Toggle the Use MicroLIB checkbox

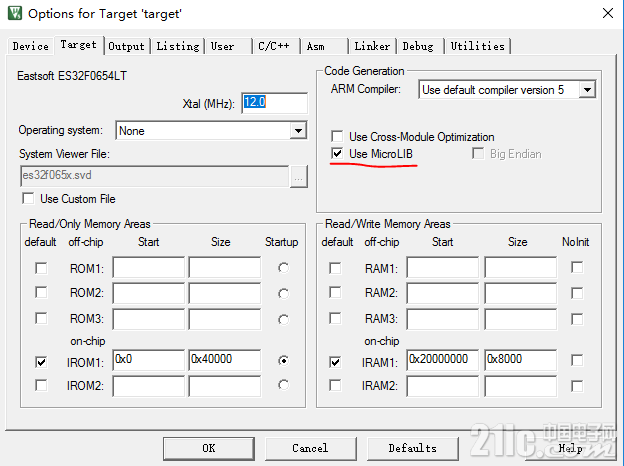(337, 154)
